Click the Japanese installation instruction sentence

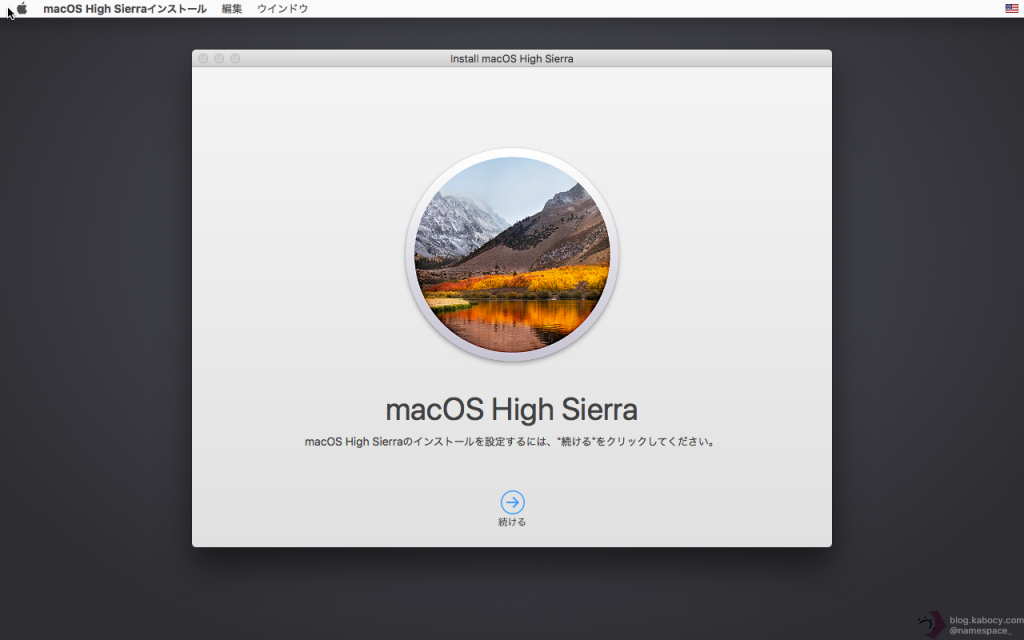click(x=511, y=441)
